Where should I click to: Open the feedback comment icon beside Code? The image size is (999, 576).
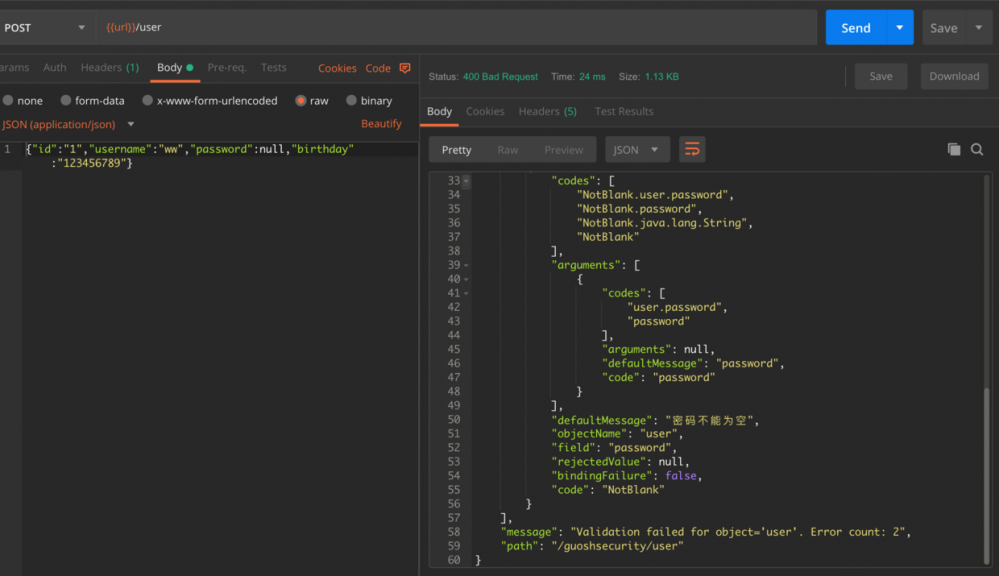[x=404, y=67]
